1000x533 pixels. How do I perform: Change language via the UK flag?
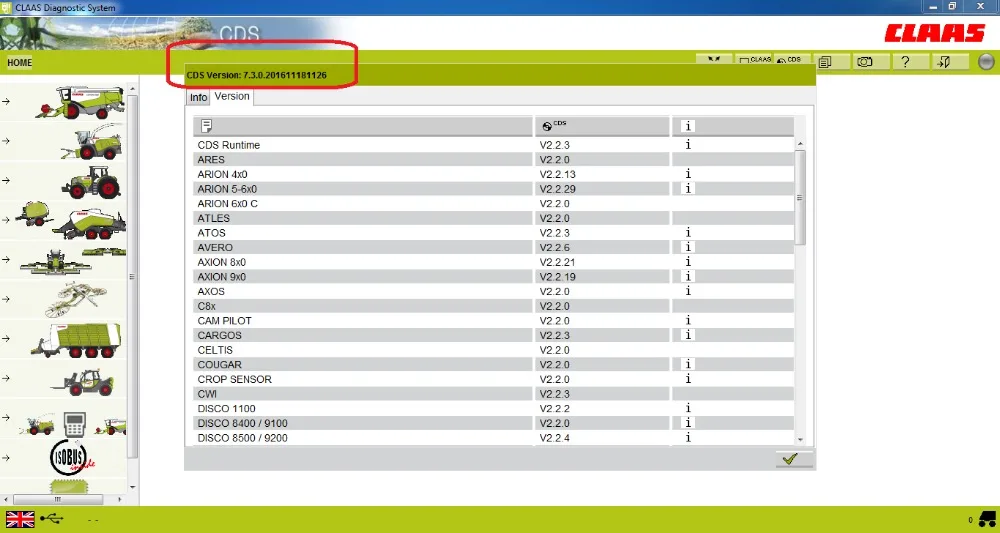pos(20,519)
